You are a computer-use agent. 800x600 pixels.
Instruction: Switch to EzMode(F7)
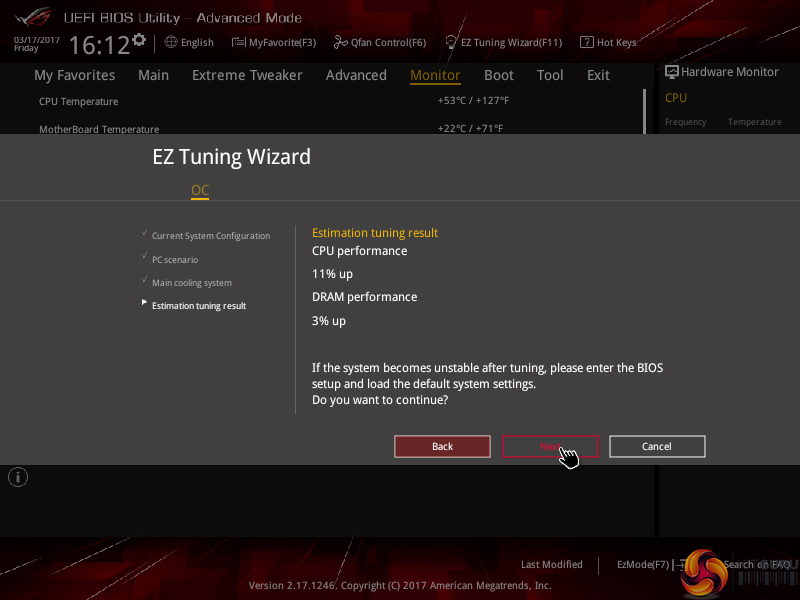click(643, 564)
